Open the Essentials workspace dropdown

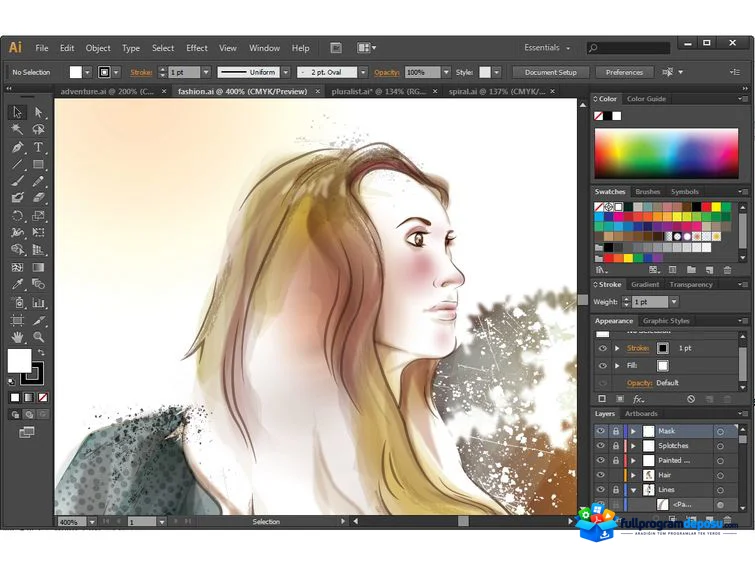[x=547, y=48]
